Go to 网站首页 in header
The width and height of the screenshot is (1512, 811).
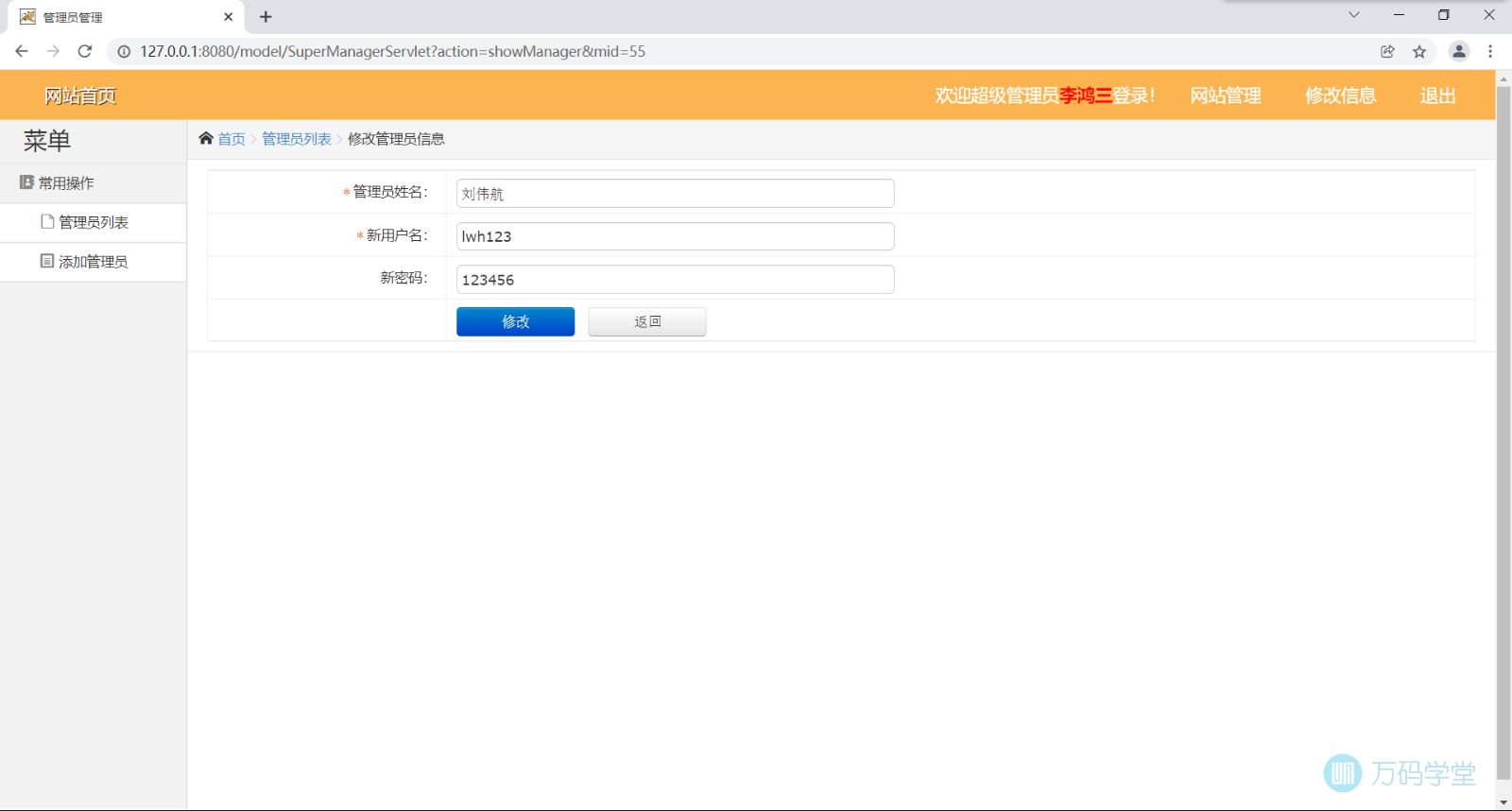tap(80, 95)
